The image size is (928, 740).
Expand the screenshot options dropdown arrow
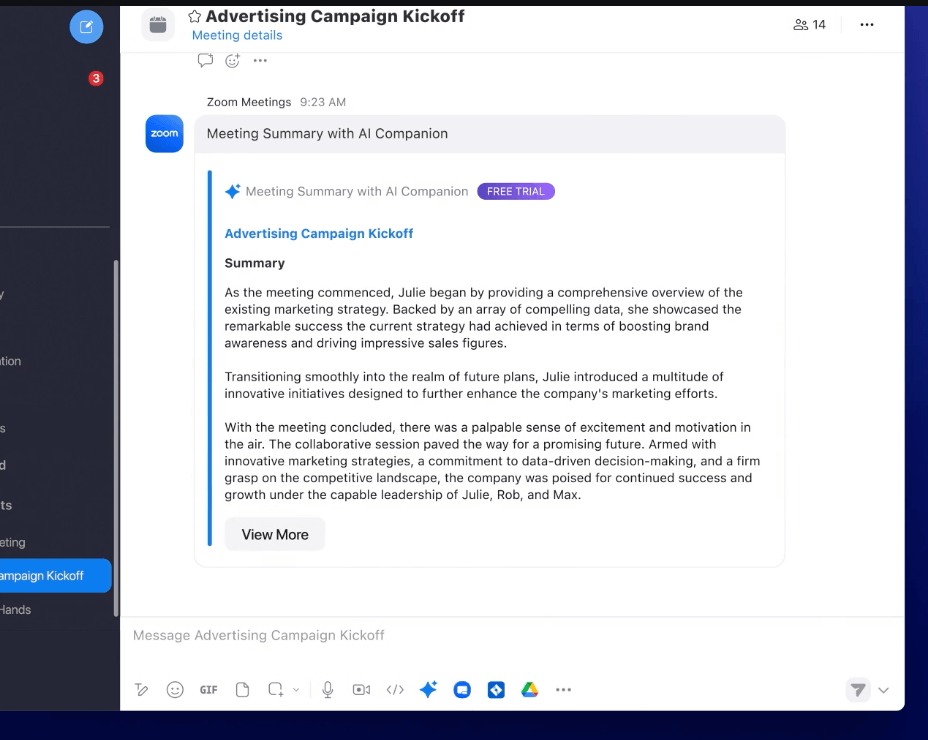coord(296,690)
